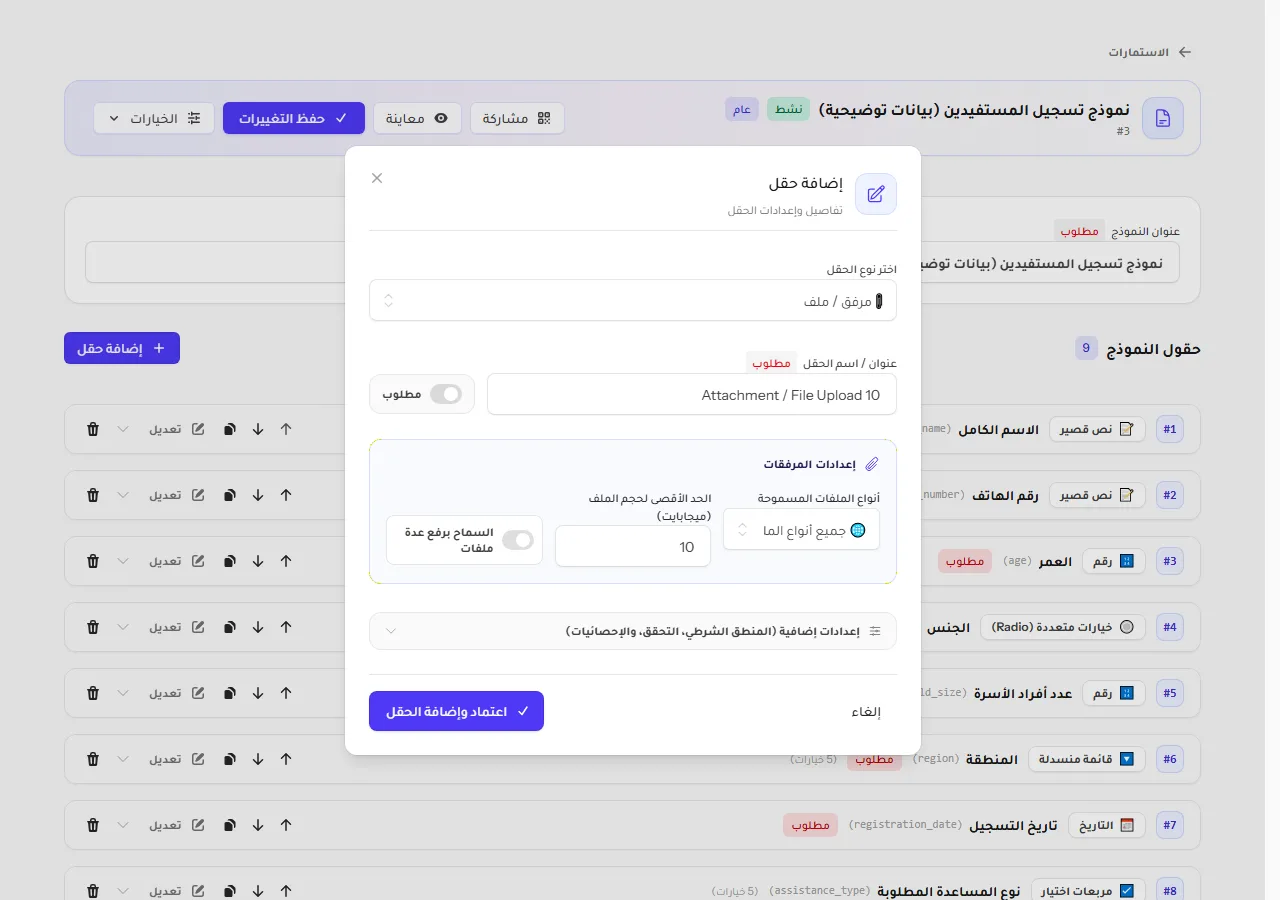
Task: Click "اعتماد وإضافة الحقل" confirm button
Action: (x=456, y=711)
